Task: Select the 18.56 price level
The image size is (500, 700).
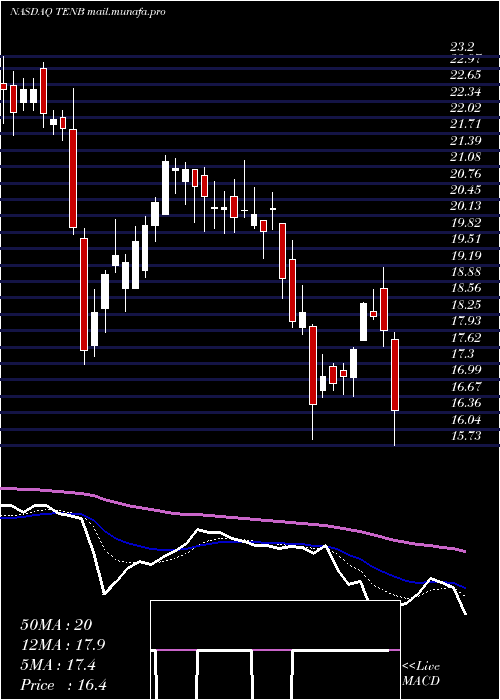Action: (466, 288)
